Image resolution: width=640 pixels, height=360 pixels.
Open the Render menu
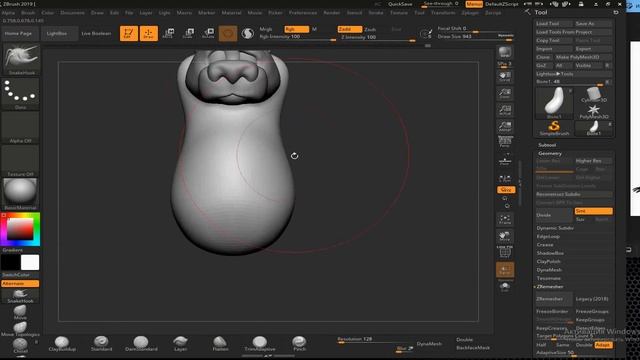331,13
